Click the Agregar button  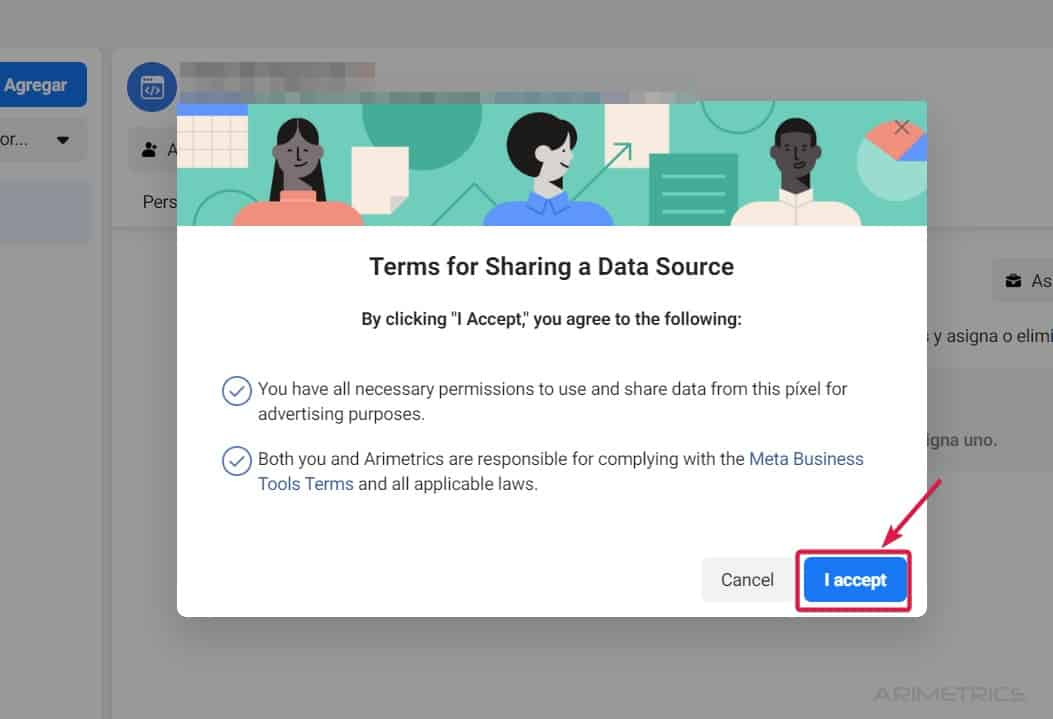[38, 85]
